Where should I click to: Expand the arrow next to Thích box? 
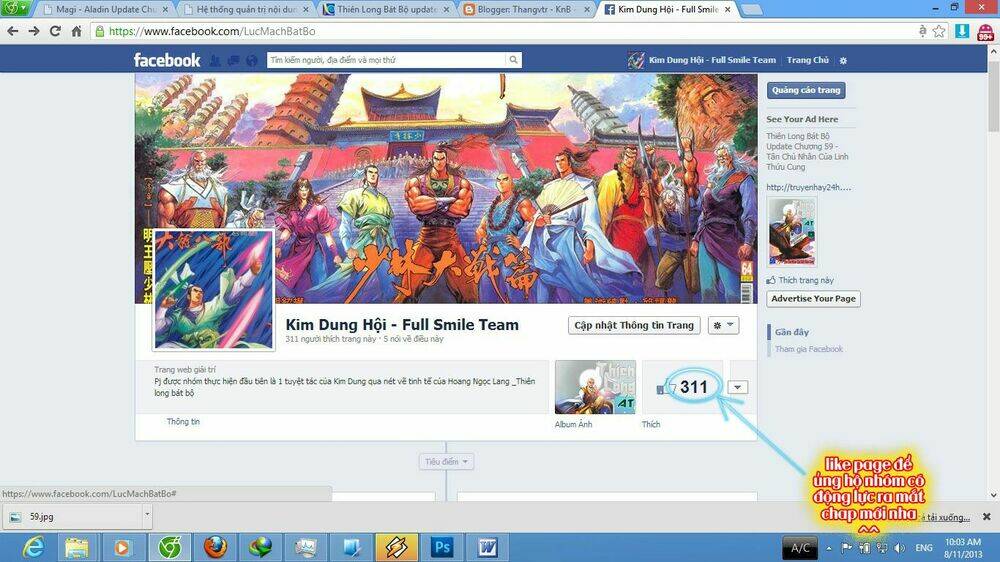737,387
